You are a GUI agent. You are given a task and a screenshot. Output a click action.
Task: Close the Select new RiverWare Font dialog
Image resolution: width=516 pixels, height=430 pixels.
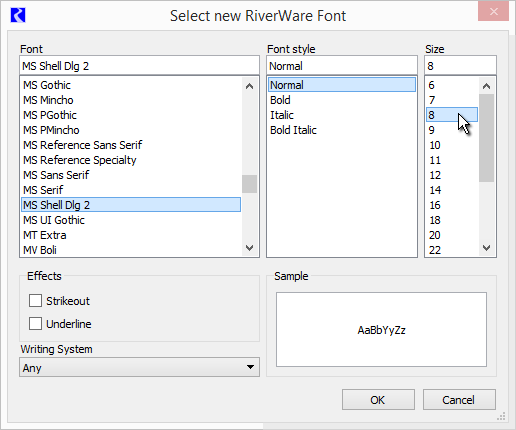pyautogui.click(x=493, y=12)
